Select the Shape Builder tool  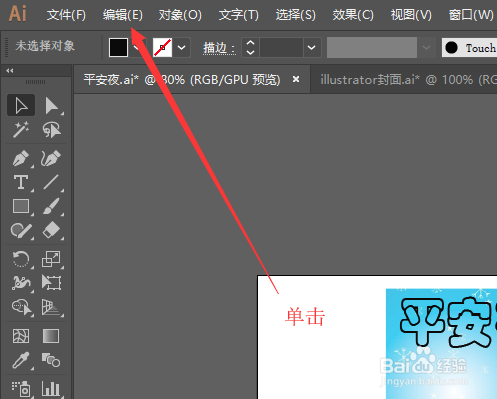click(x=21, y=307)
